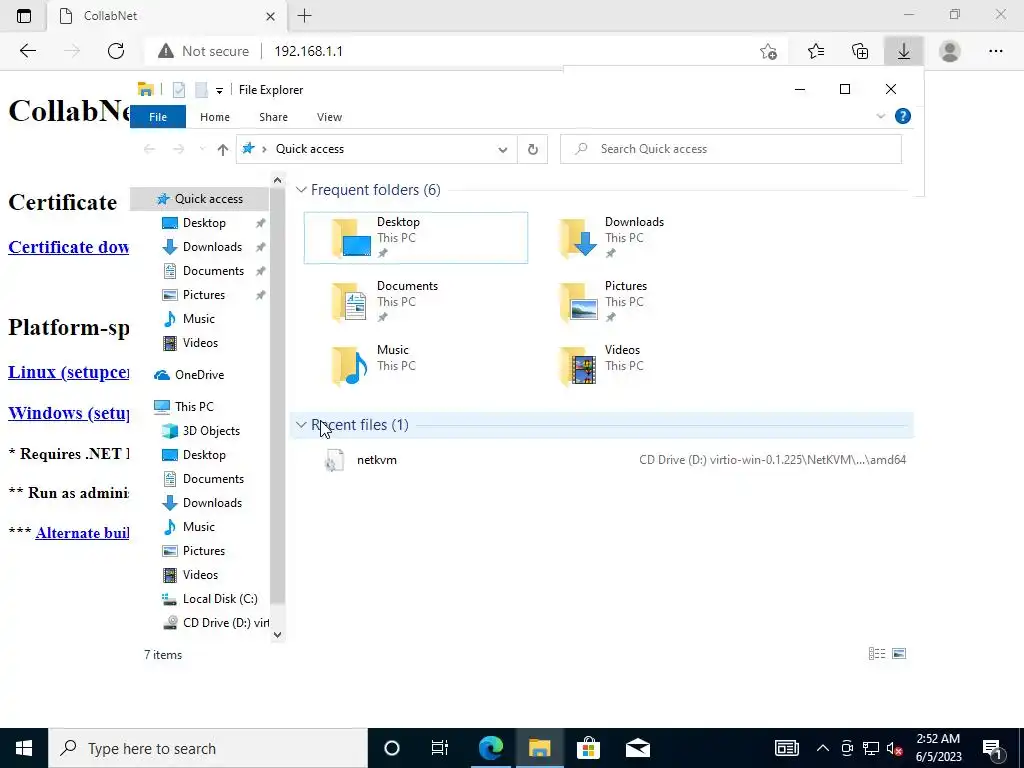The height and width of the screenshot is (768, 1024).
Task: Click Properties icon in quick access toolbar
Action: click(x=178, y=89)
